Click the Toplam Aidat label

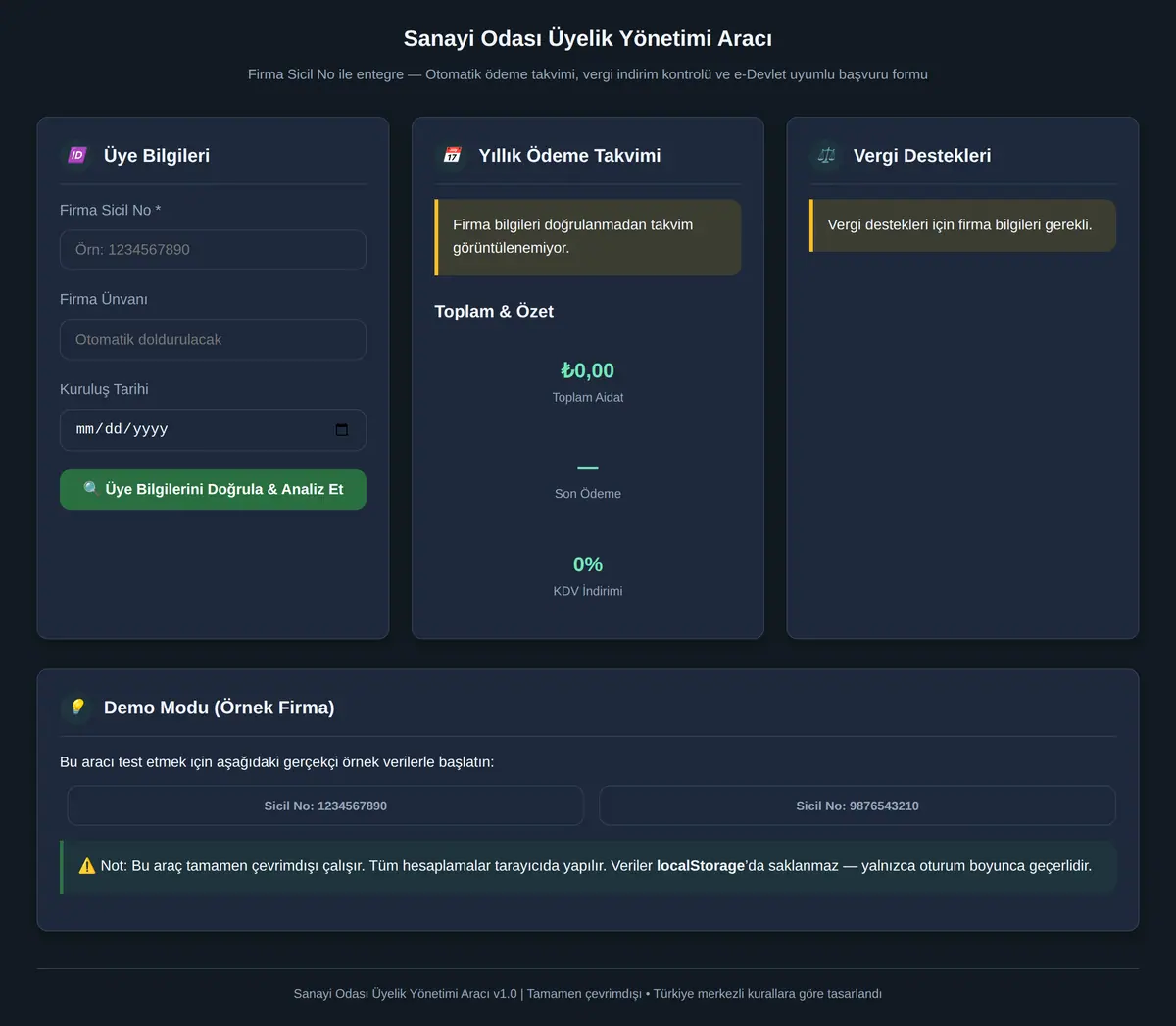[x=588, y=397]
